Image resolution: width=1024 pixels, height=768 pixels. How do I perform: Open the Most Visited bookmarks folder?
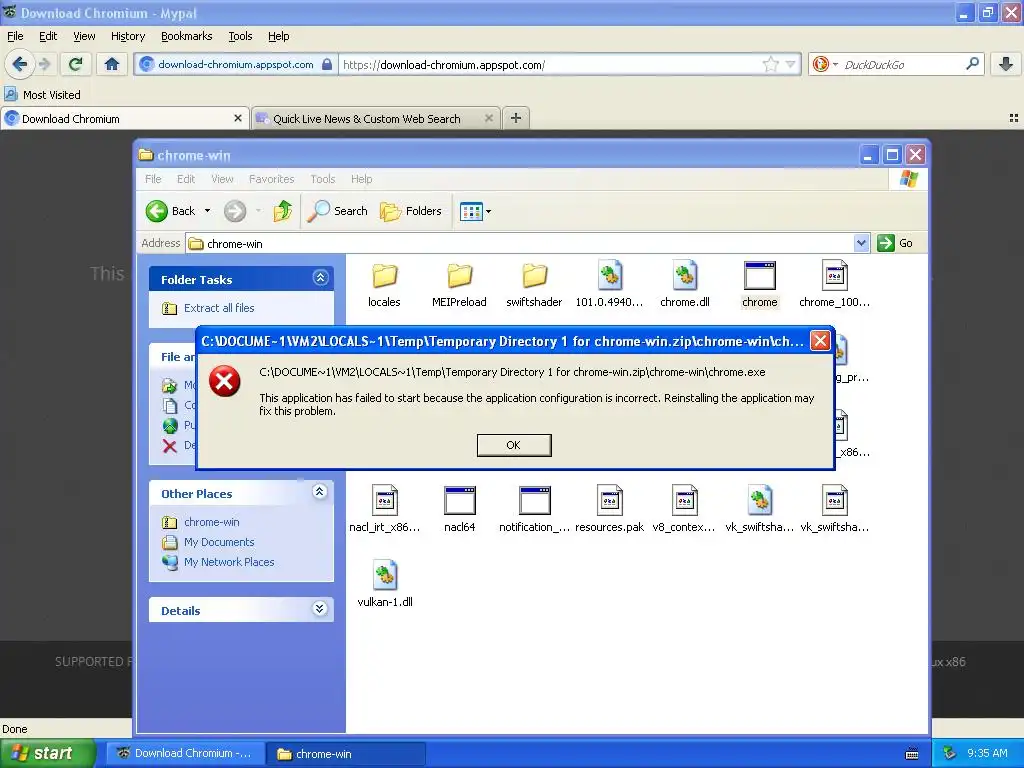43,95
